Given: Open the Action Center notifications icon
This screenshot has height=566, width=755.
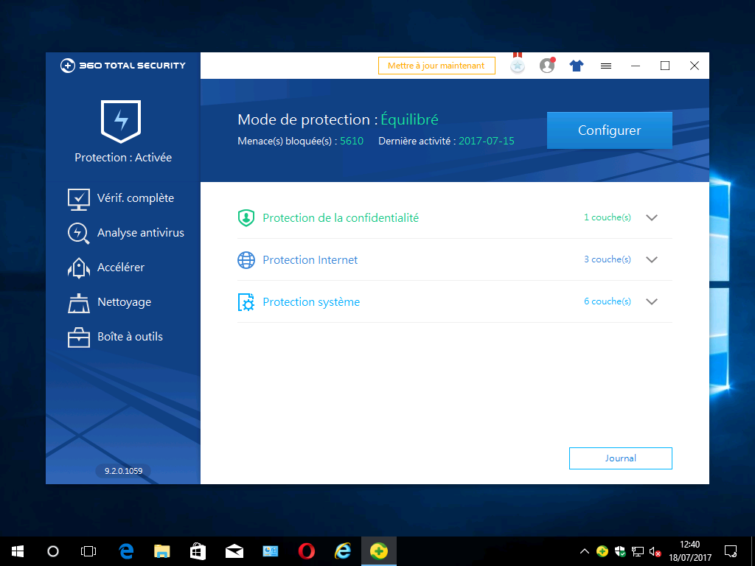Looking at the screenshot, I should click(730, 551).
